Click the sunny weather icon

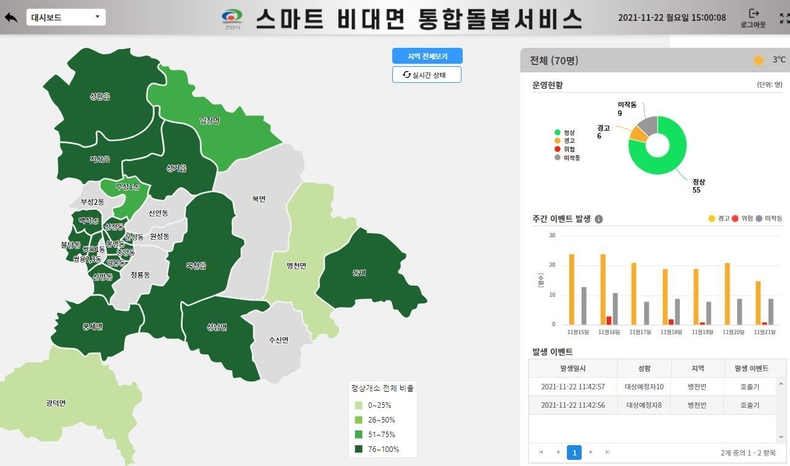pos(758,60)
